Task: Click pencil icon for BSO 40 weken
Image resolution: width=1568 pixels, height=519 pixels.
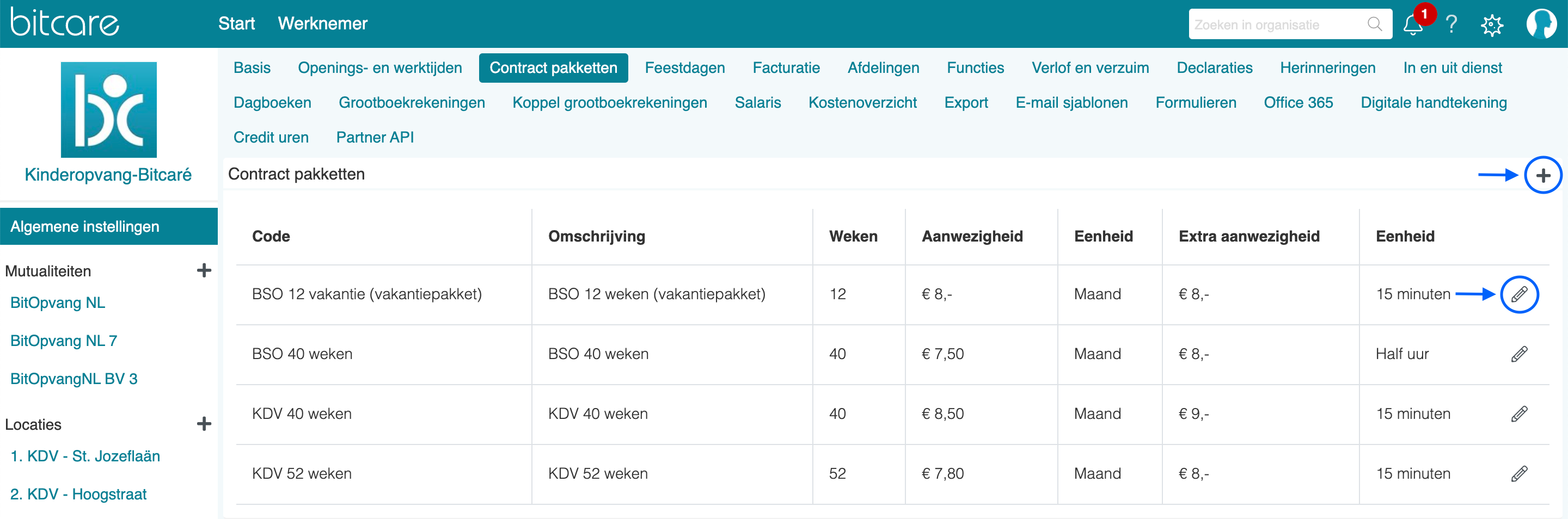Action: (1518, 354)
